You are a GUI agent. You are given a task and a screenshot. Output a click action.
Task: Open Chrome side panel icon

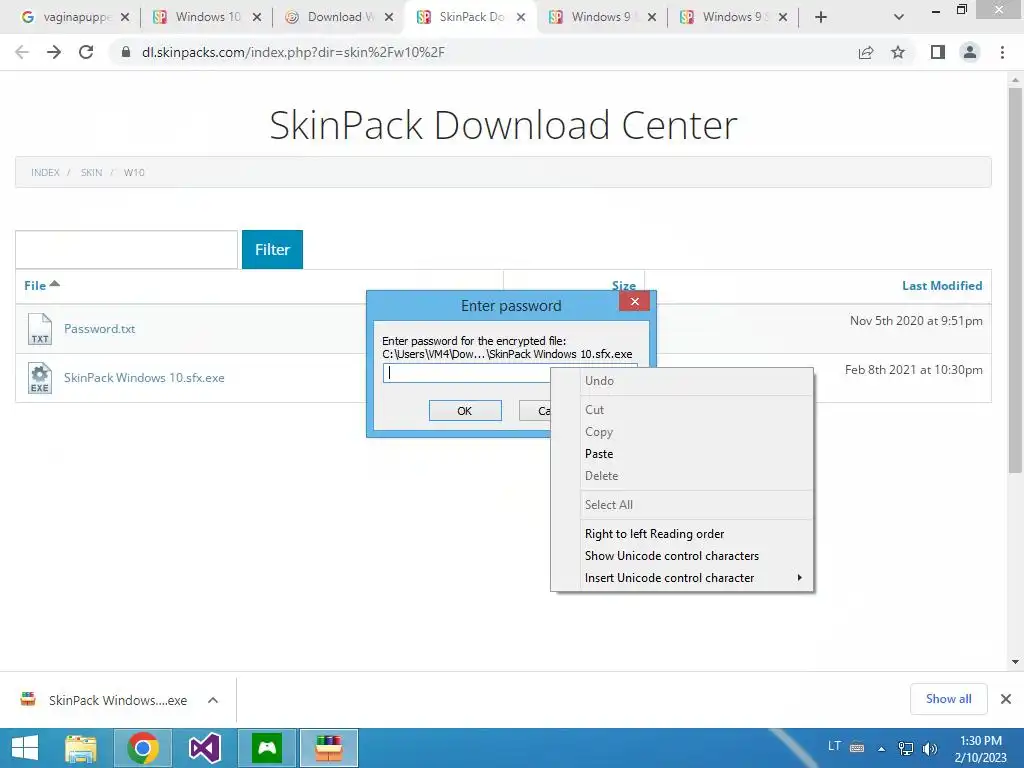click(938, 52)
